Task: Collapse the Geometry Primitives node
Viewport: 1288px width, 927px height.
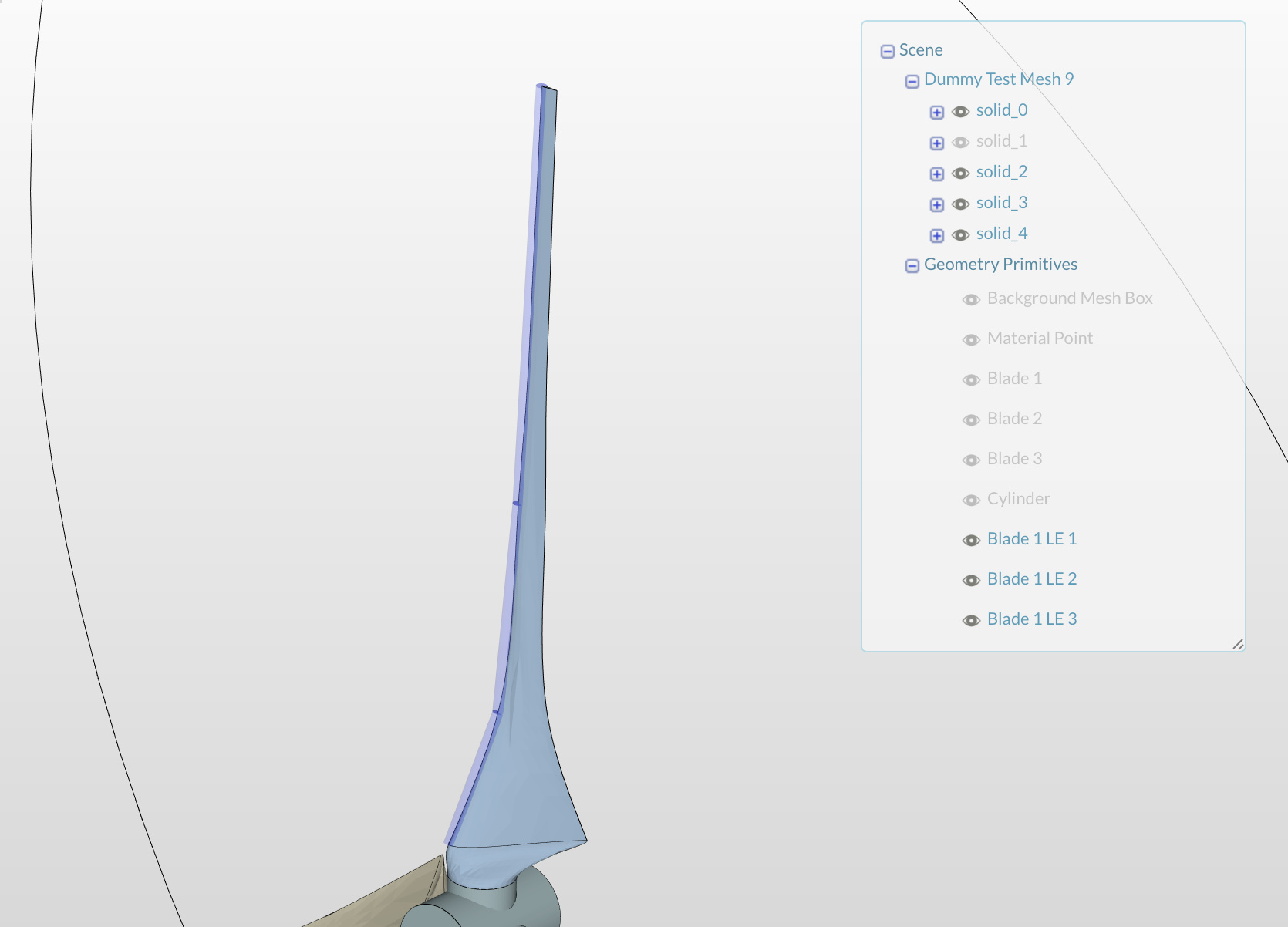Action: tap(912, 266)
